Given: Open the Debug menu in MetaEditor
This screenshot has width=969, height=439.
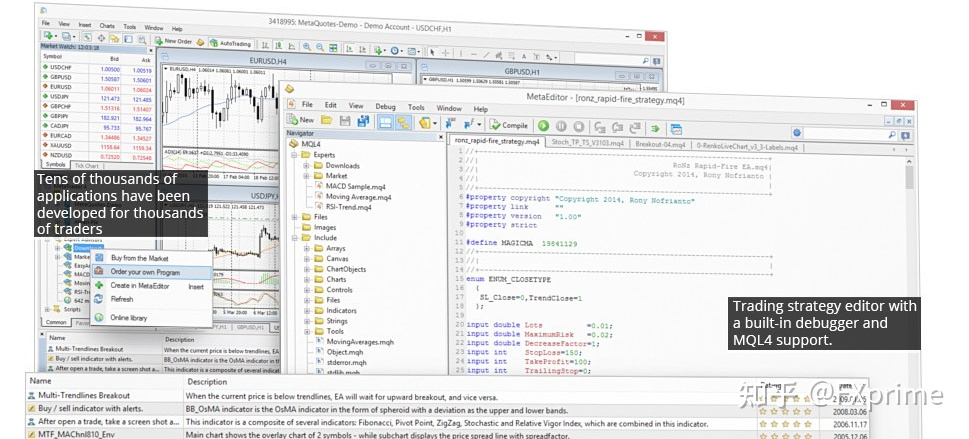Looking at the screenshot, I should coord(385,106).
